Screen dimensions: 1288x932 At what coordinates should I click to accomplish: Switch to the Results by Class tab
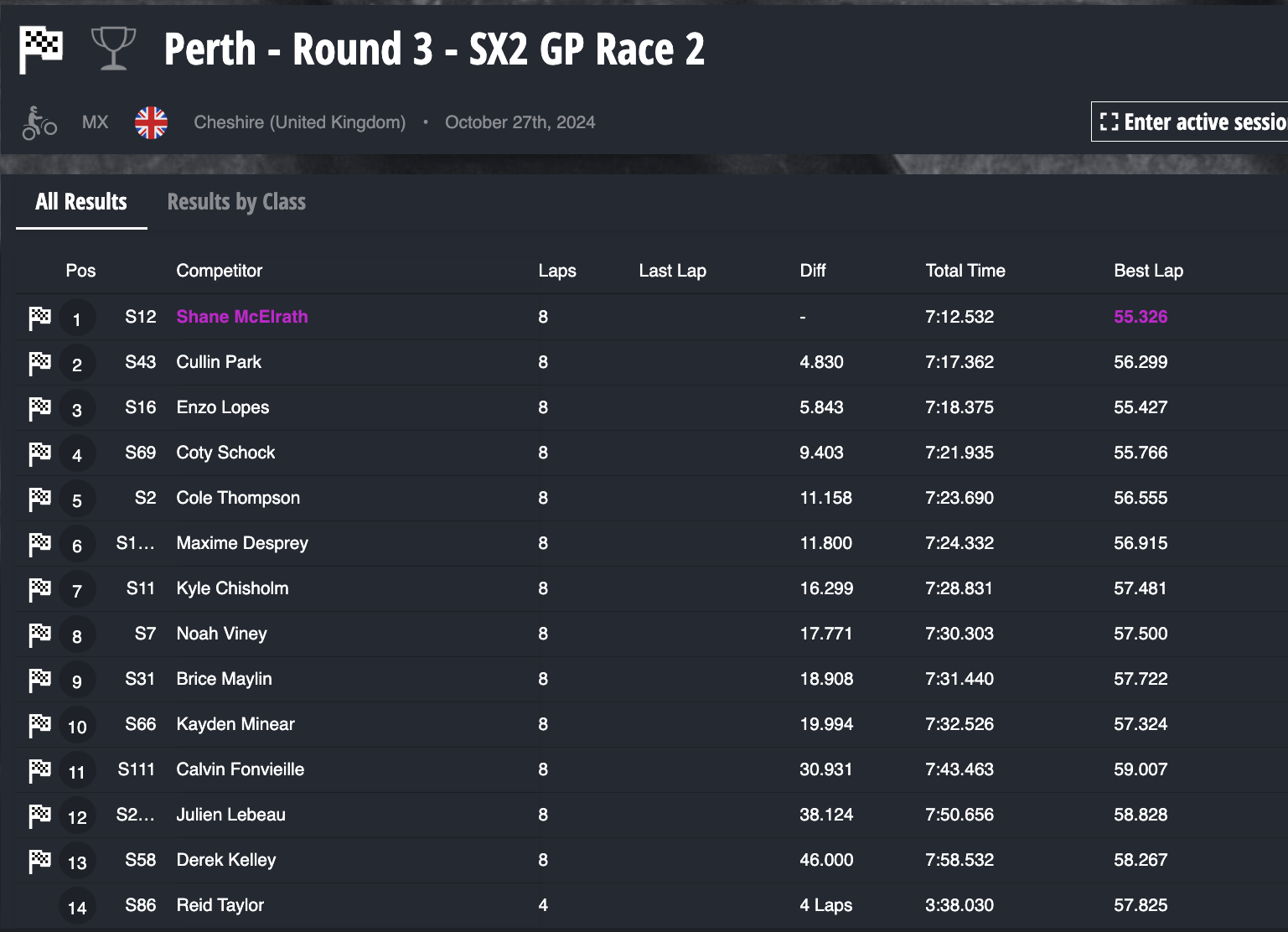[236, 202]
